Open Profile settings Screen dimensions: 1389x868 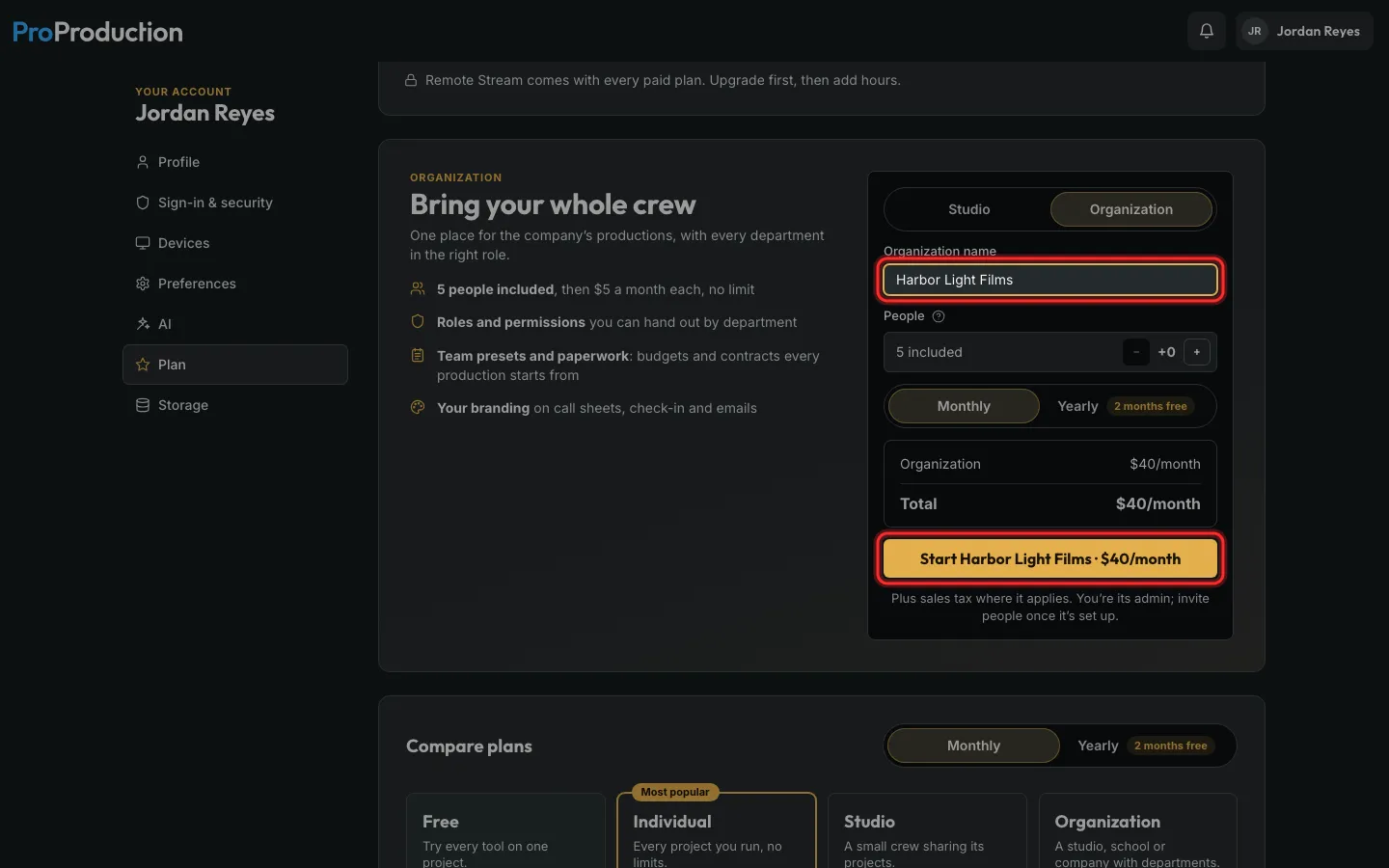(x=235, y=162)
